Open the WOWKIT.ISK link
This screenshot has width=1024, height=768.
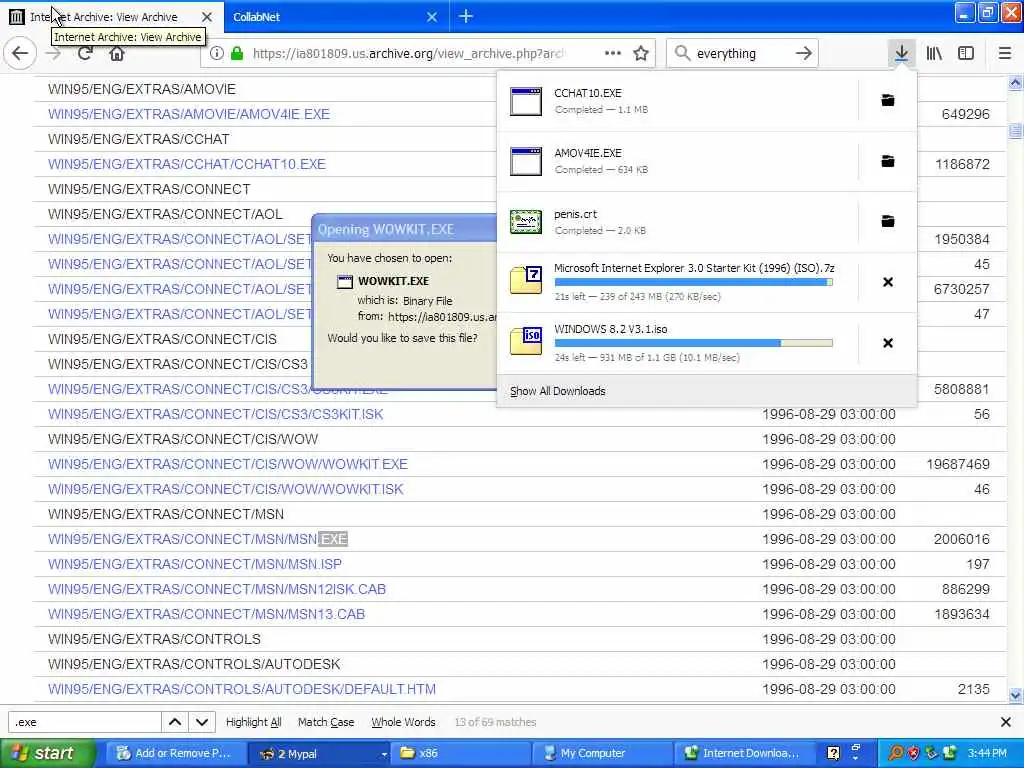[225, 489]
